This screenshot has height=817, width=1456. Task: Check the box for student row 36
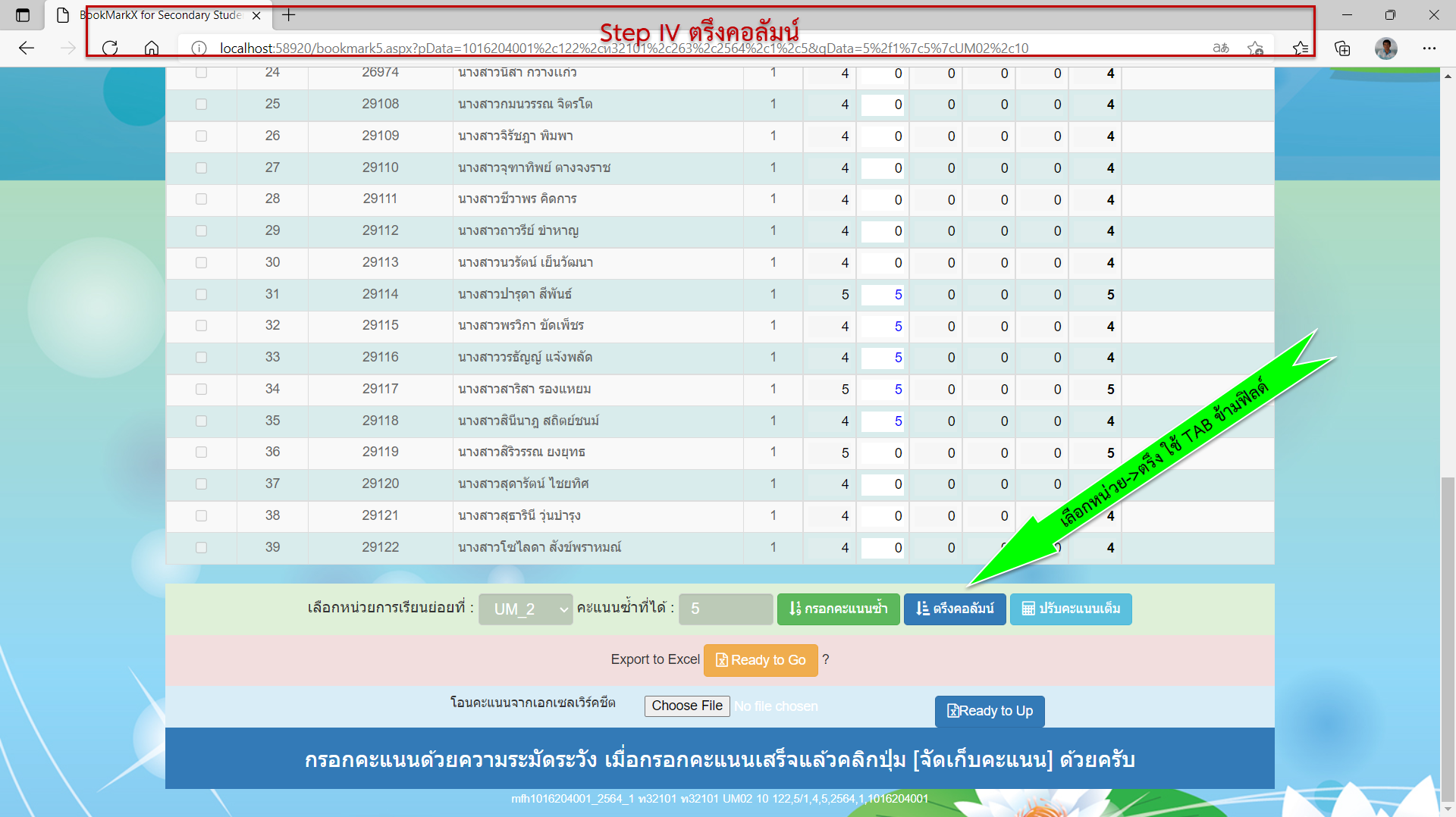click(201, 452)
